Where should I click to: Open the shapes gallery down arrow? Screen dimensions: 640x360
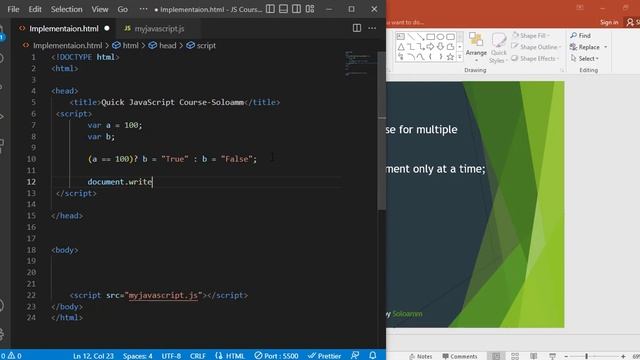(x=460, y=47)
